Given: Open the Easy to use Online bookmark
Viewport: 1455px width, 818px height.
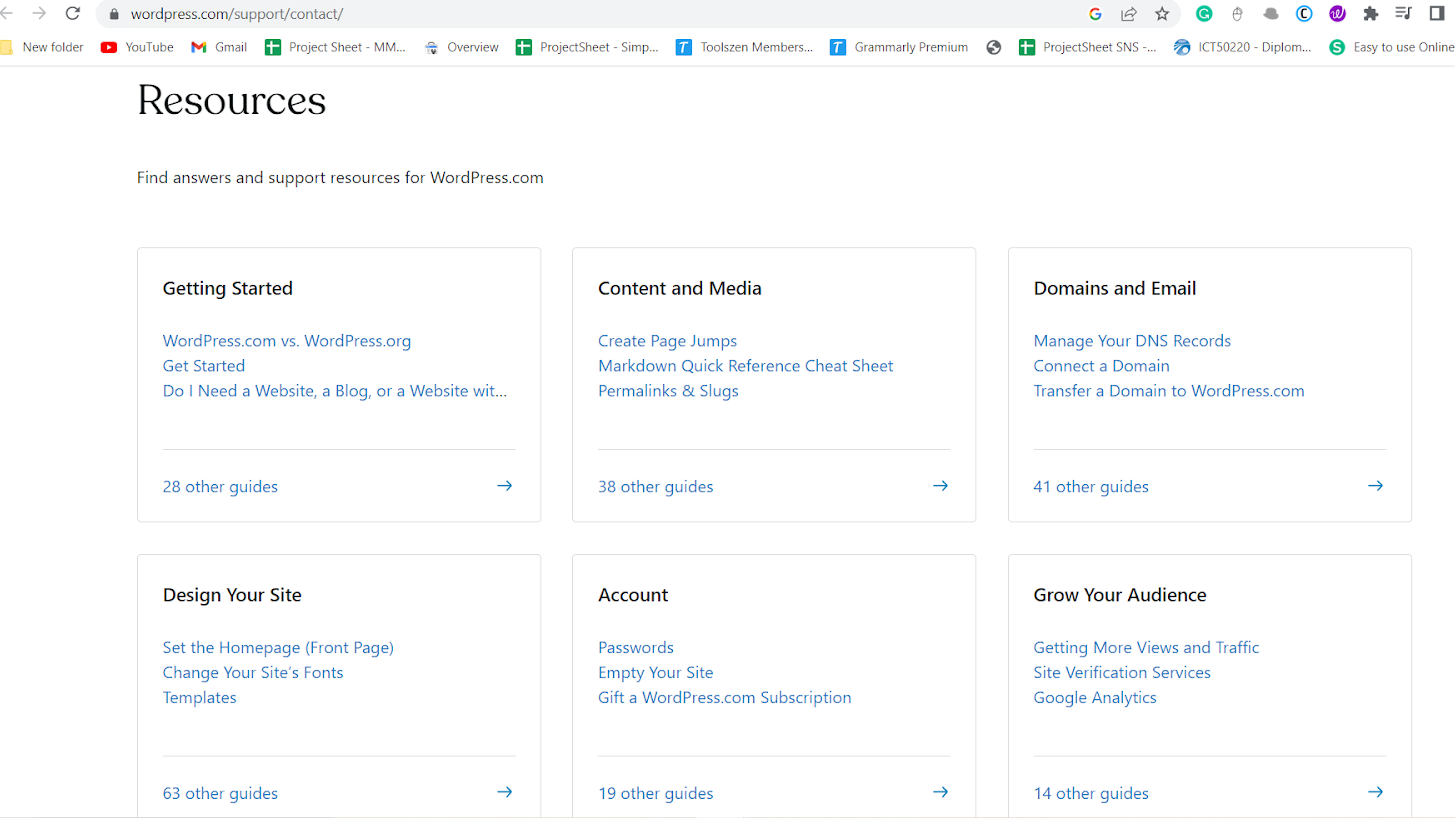Looking at the screenshot, I should coord(1392,47).
